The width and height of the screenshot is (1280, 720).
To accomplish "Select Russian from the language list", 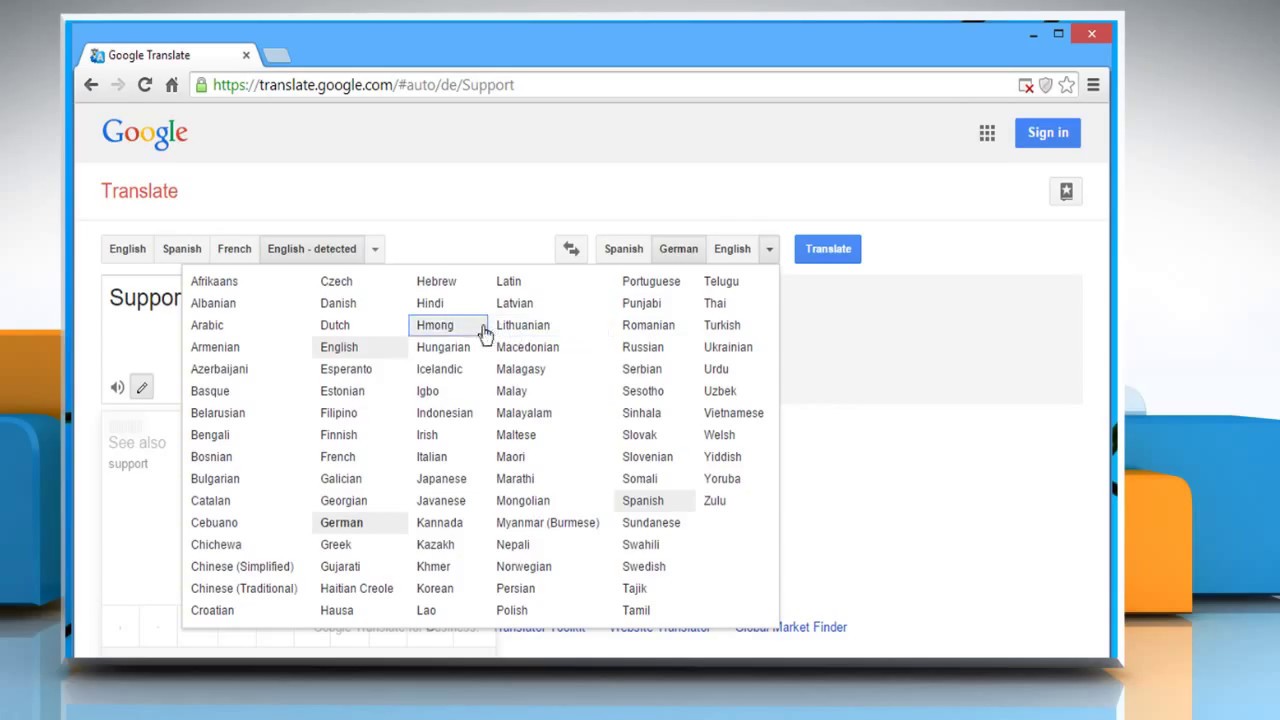I will coord(643,347).
